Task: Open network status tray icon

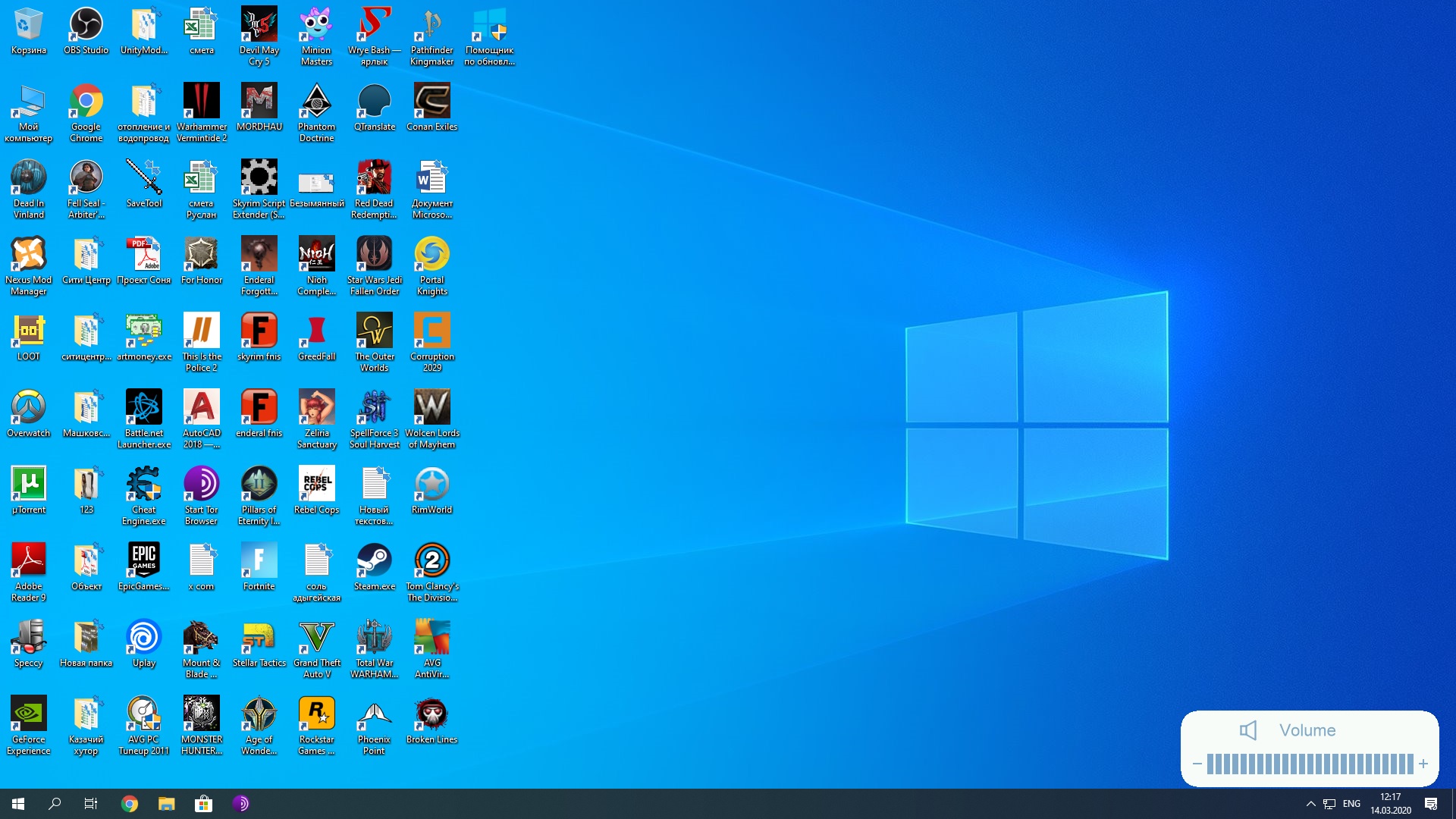Action: [x=1329, y=804]
